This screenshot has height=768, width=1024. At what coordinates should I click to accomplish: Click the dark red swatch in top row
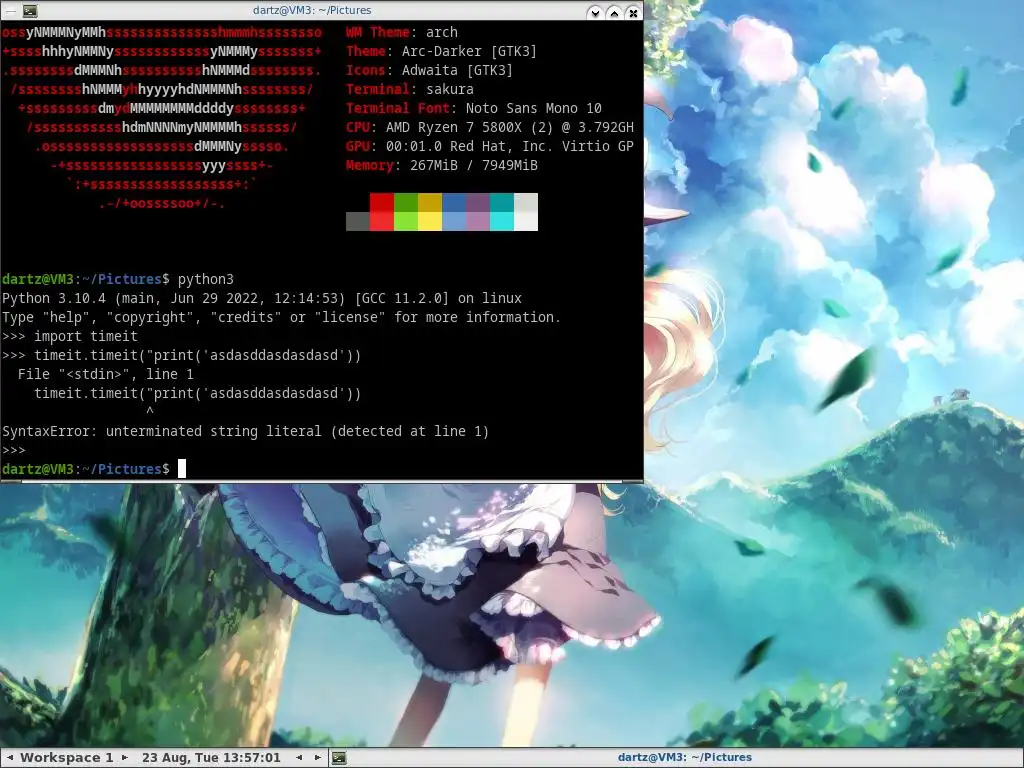(x=382, y=202)
